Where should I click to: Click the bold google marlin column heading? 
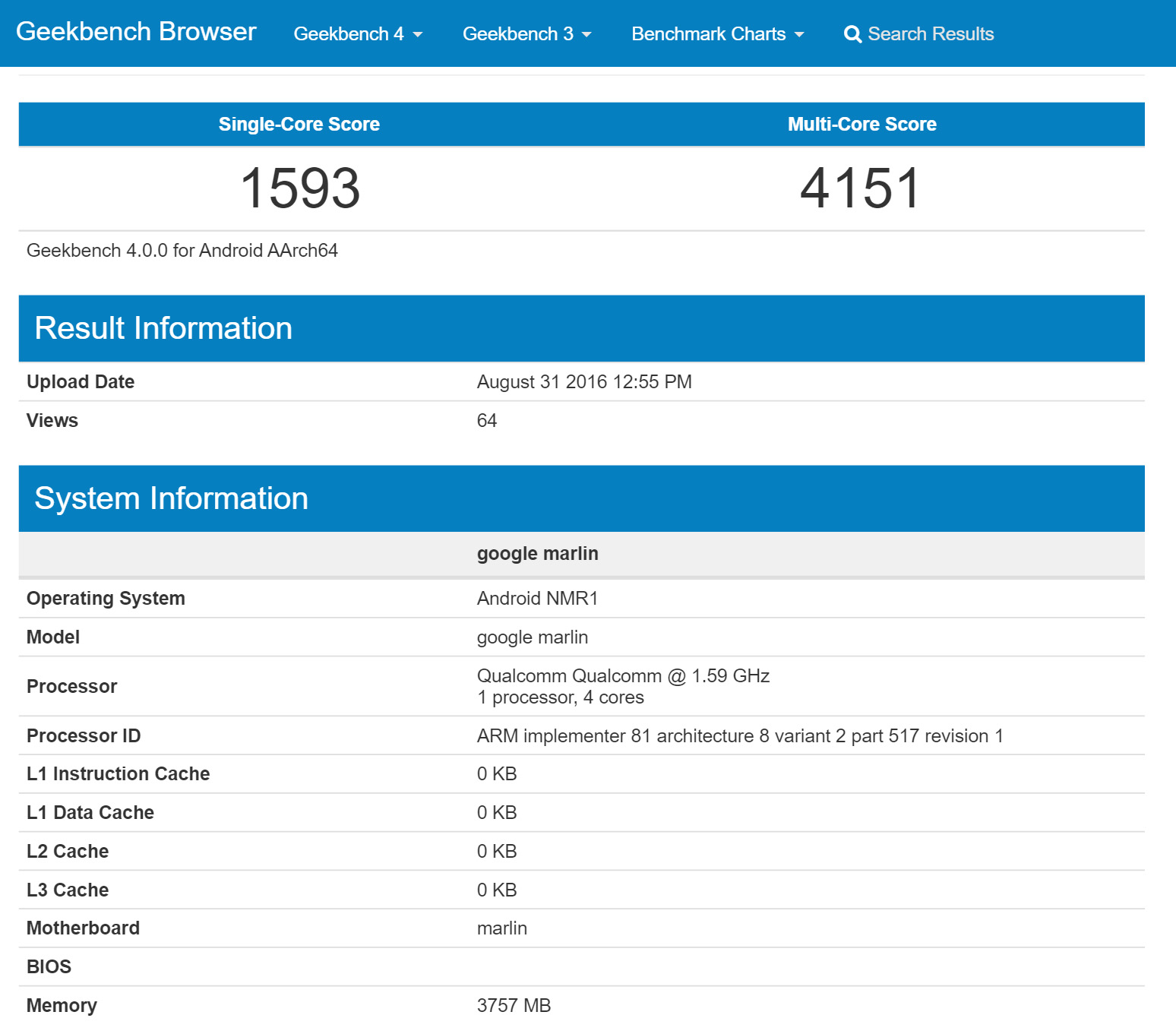538,554
